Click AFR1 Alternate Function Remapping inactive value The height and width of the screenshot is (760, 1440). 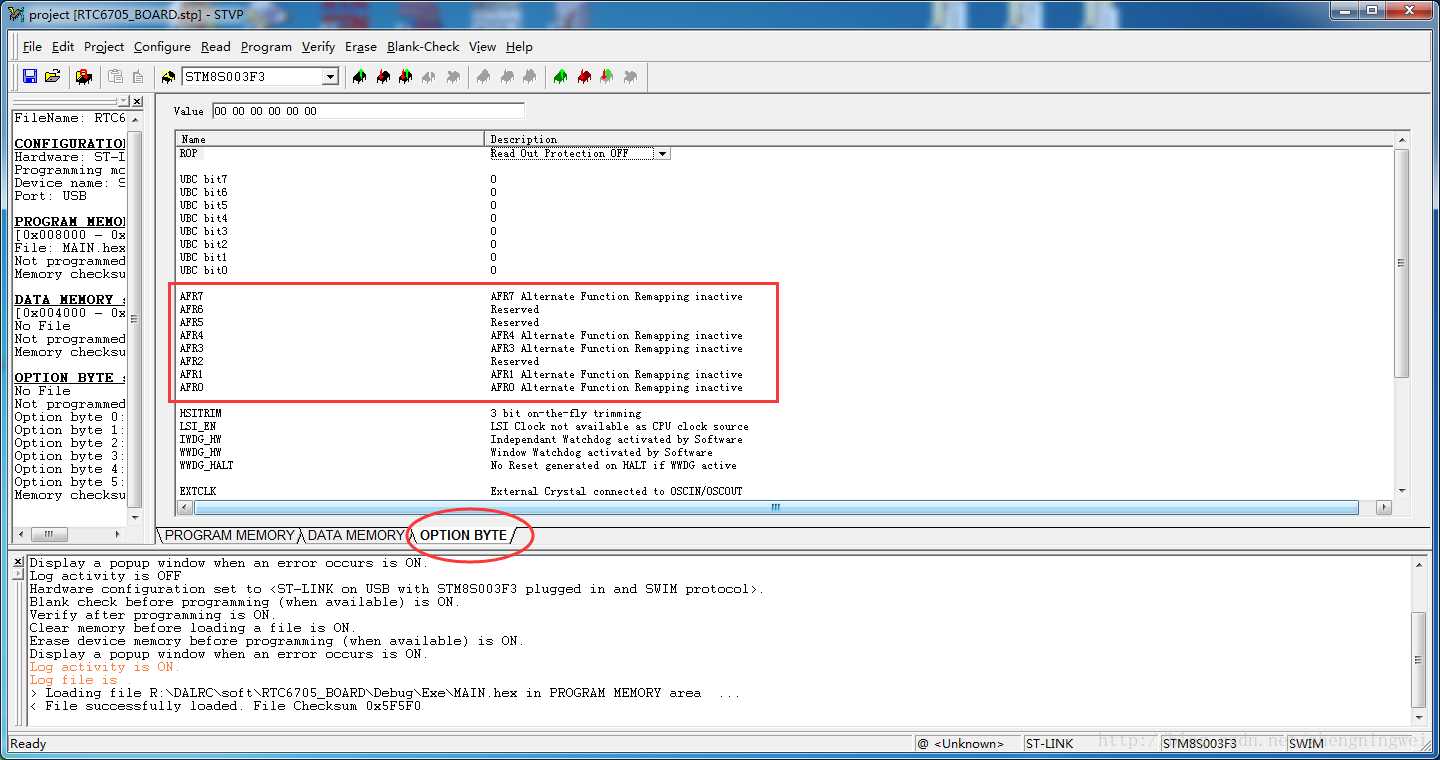pyautogui.click(x=616, y=374)
